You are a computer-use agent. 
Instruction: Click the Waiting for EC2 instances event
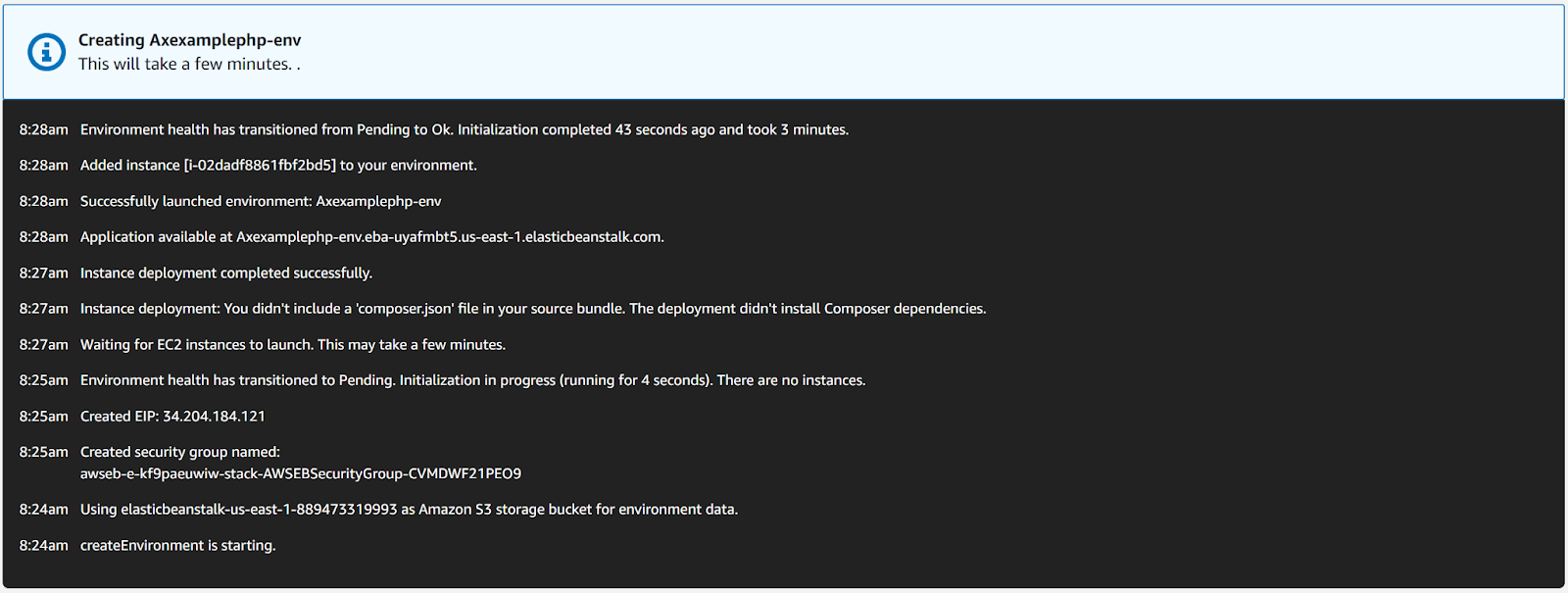(292, 344)
